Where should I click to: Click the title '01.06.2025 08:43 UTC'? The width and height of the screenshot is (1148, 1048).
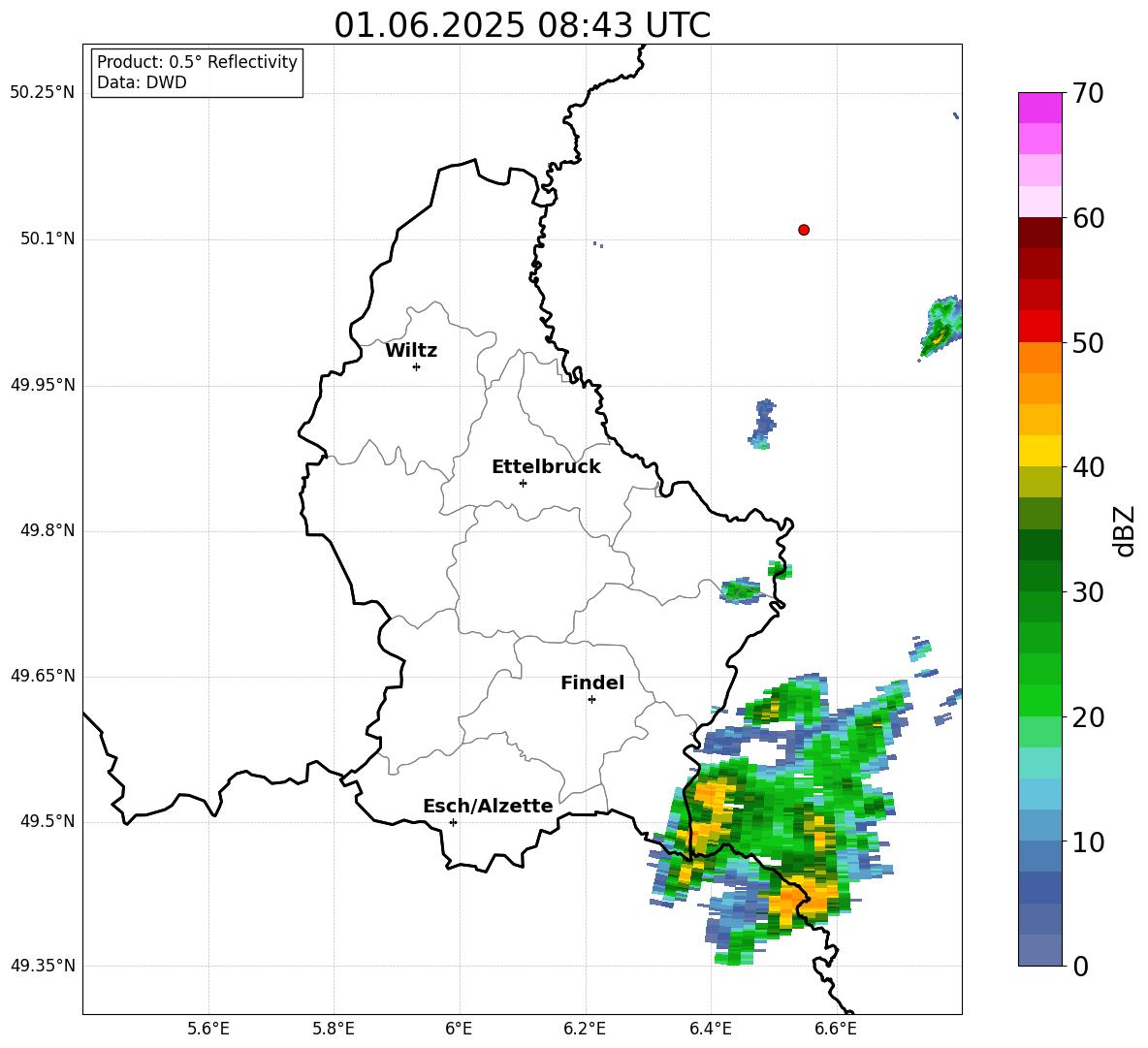click(x=522, y=25)
